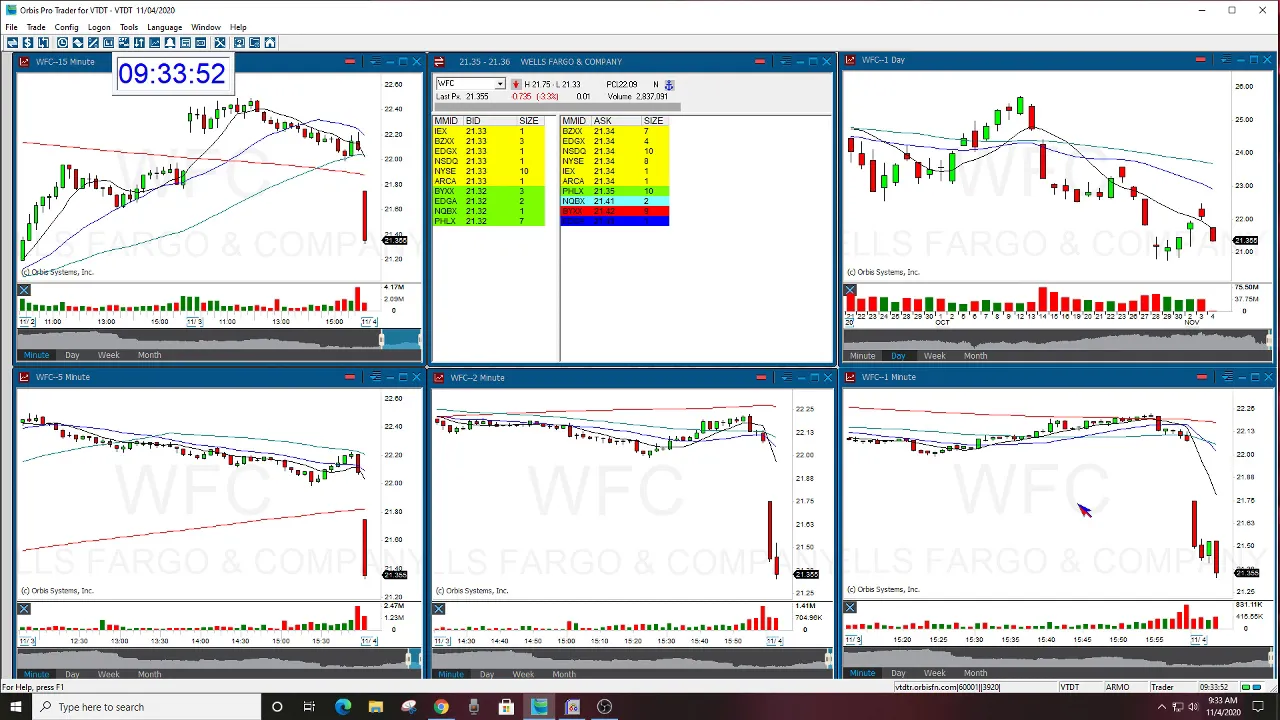The image size is (1280, 720).
Task: Click the BID column header
Action: [x=473, y=121]
